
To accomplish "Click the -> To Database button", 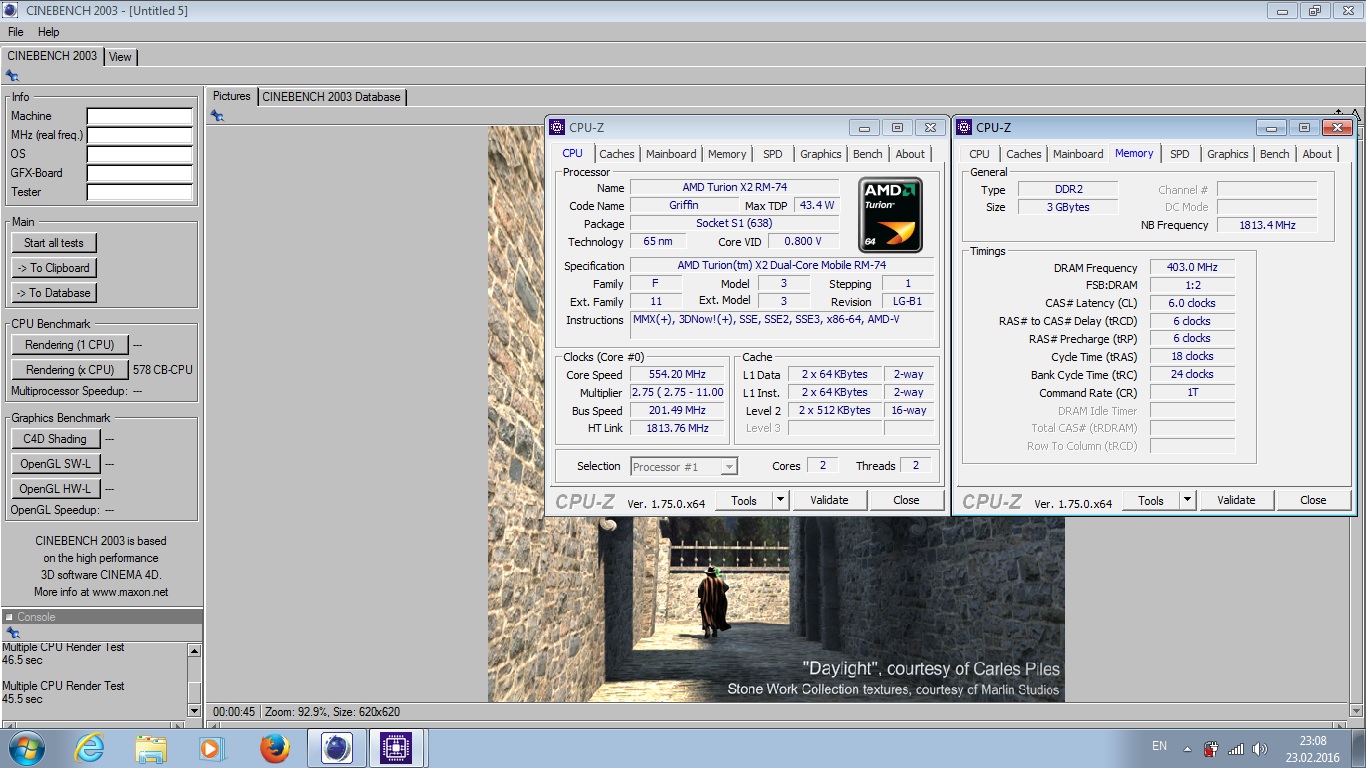I will click(54, 293).
